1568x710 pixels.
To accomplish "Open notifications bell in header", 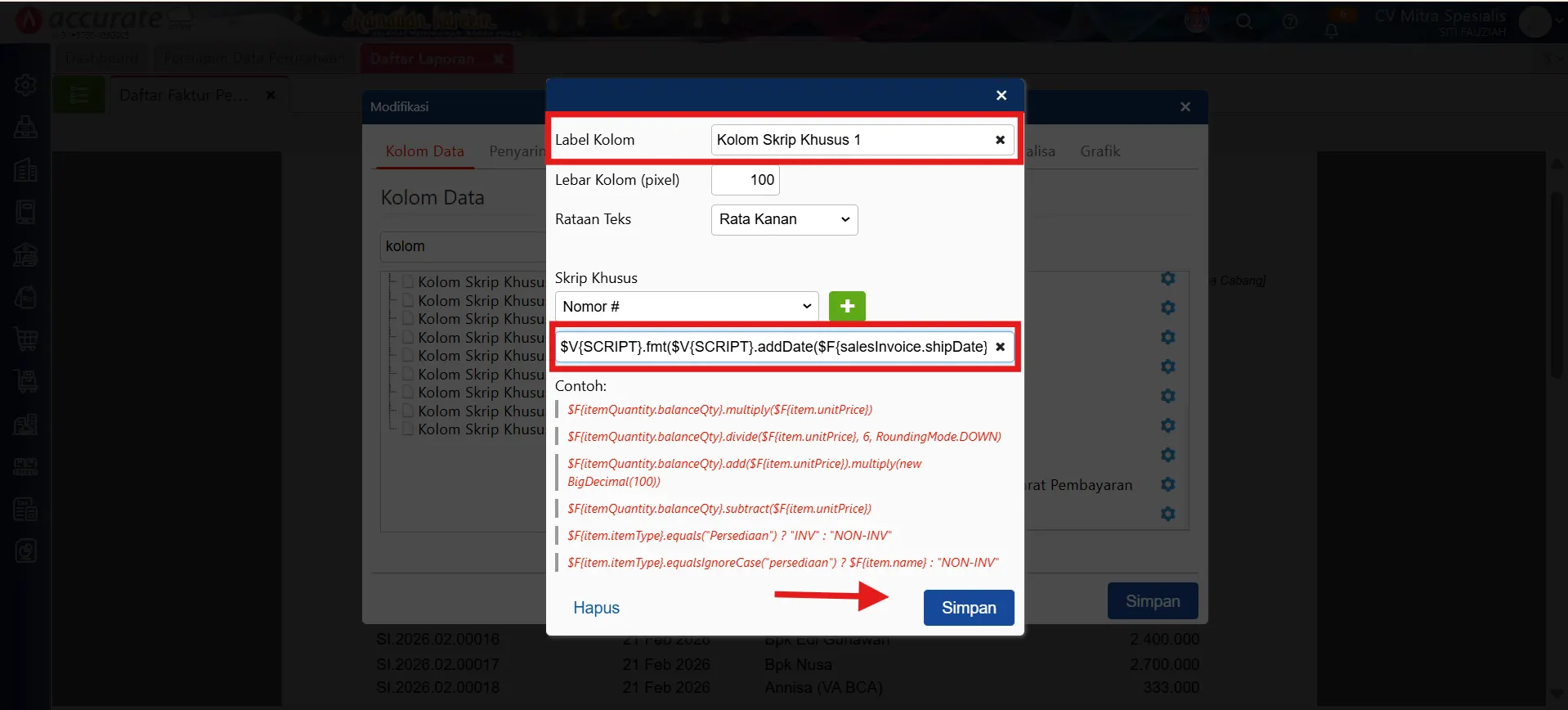I will (1332, 30).
